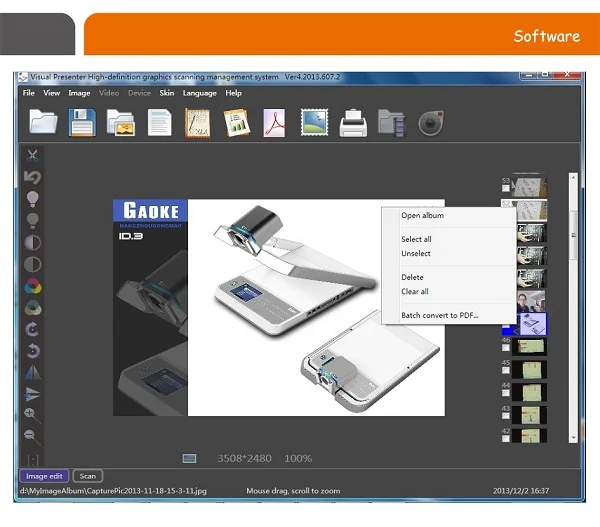Open the Skin menu
The image size is (600, 527).
click(166, 93)
